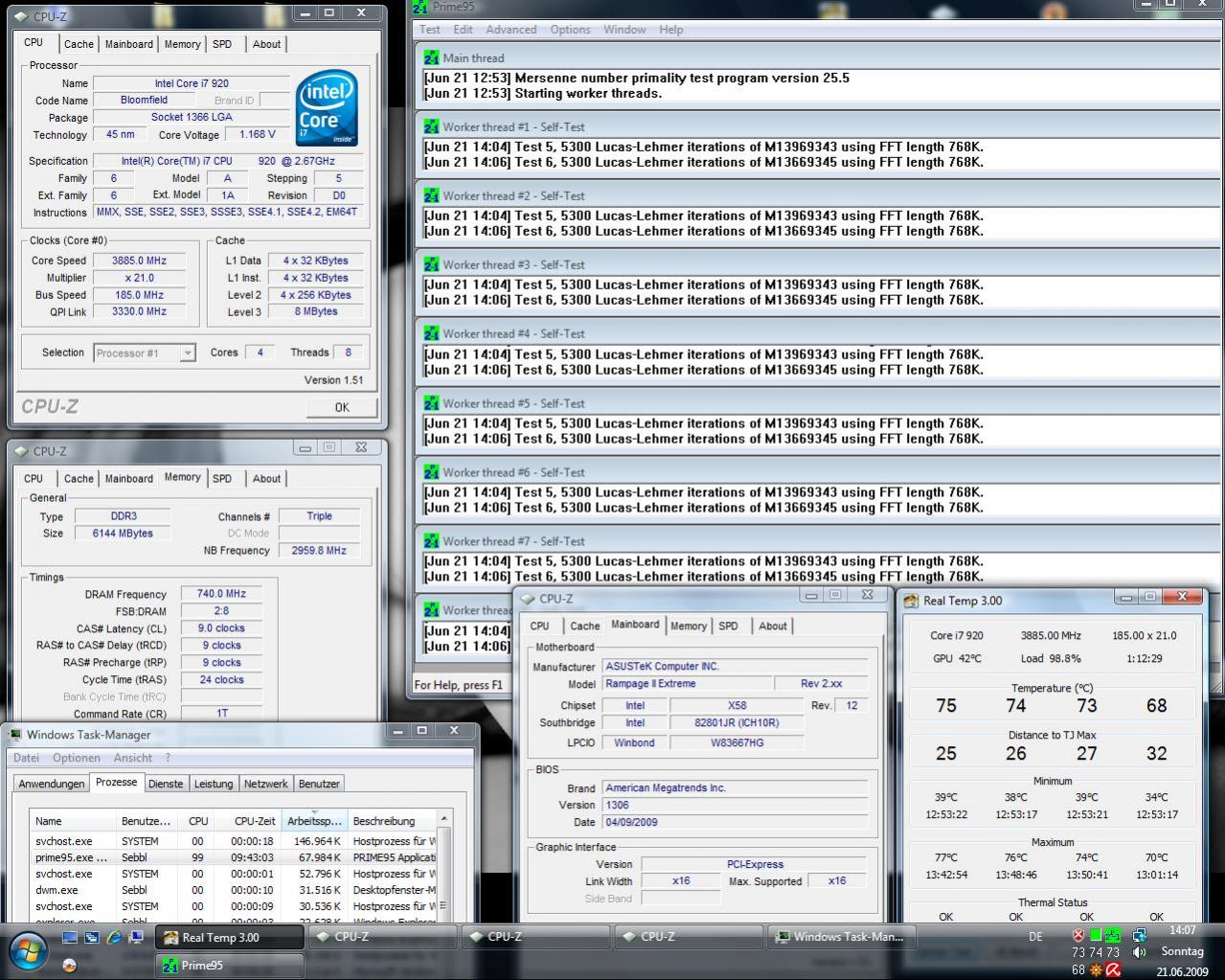Click the Prime95 green tray icon
1225x980 pixels.
tap(1113, 935)
